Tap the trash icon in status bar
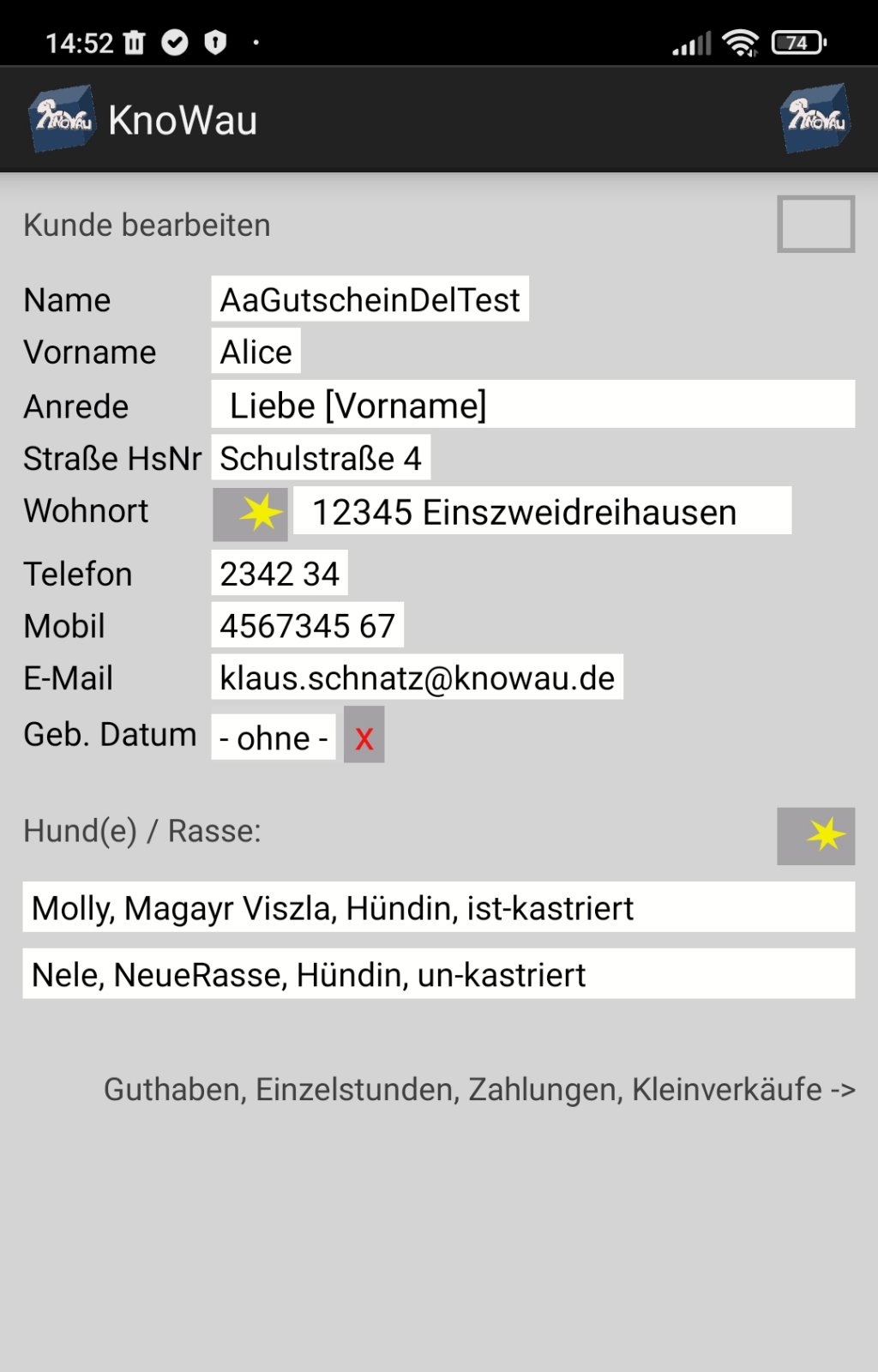Screen dimensions: 878x1372 [x=135, y=42]
